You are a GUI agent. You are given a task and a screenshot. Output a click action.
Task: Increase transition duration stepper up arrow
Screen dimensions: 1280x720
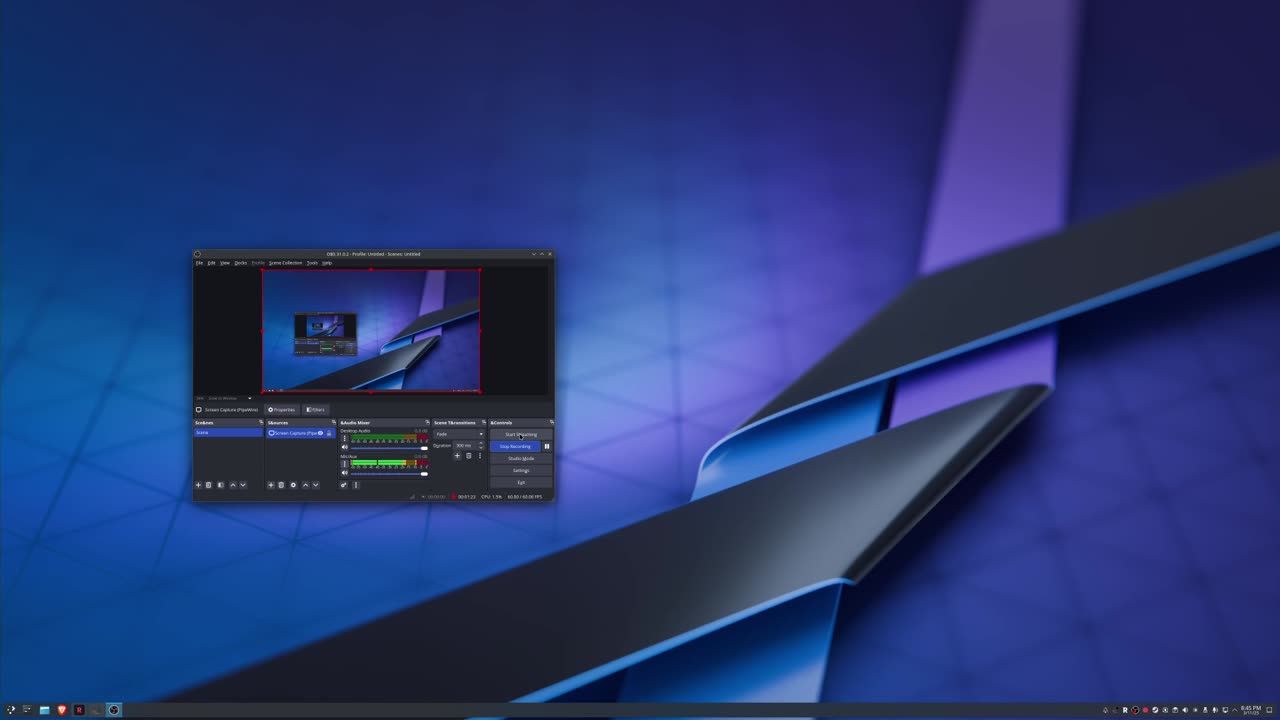click(481, 443)
